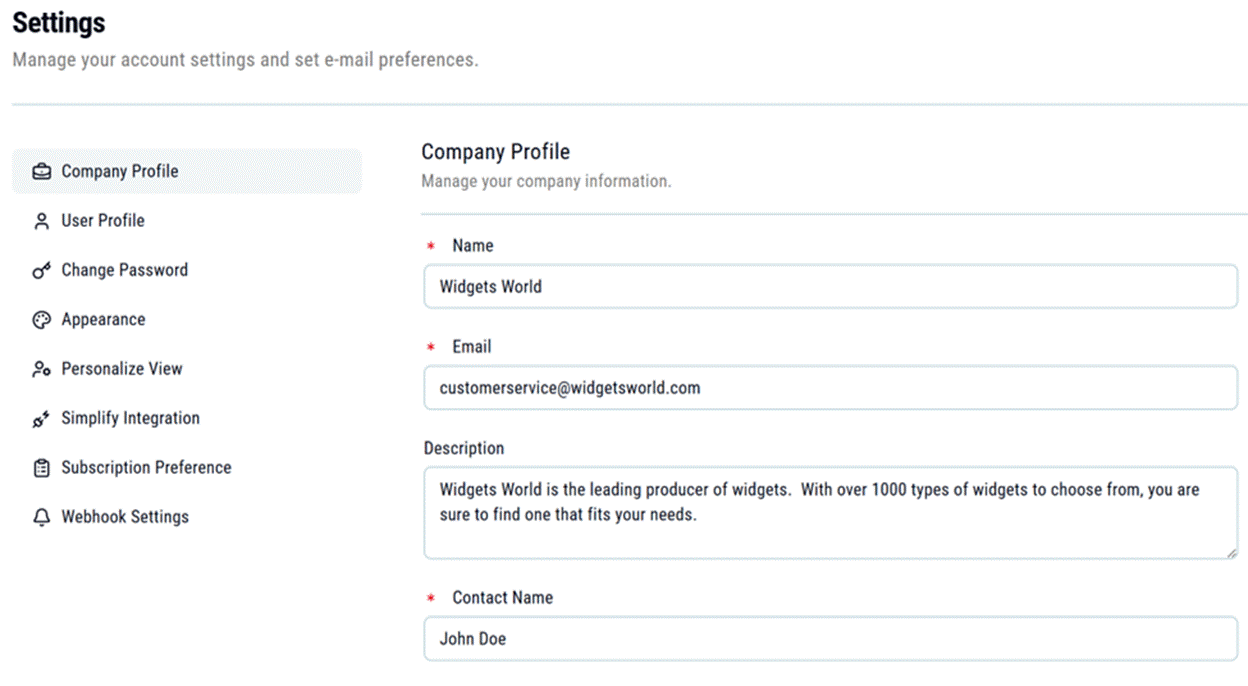1248x686 pixels.
Task: Click the wand icon next to Simplify Integration
Action: 41,418
